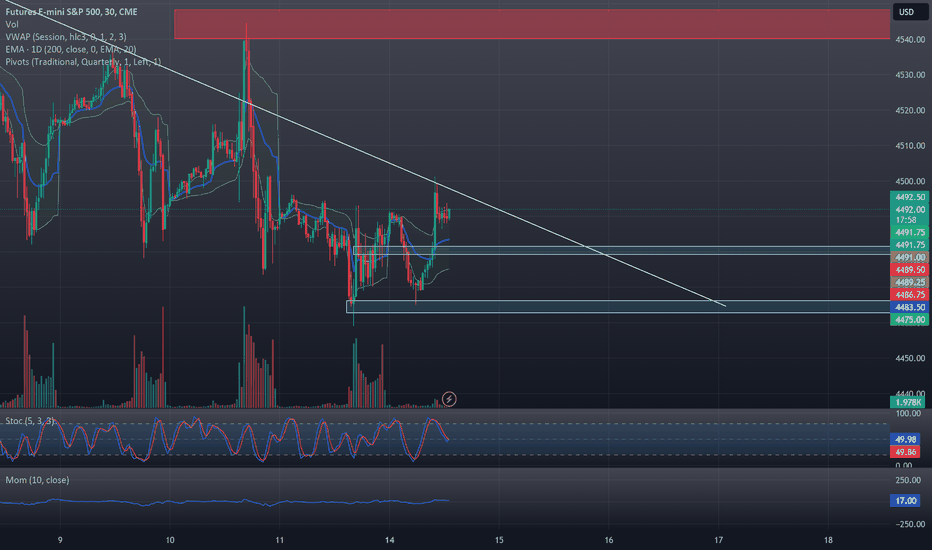
Task: Select the VWAP indicator legend
Action: click(65, 37)
